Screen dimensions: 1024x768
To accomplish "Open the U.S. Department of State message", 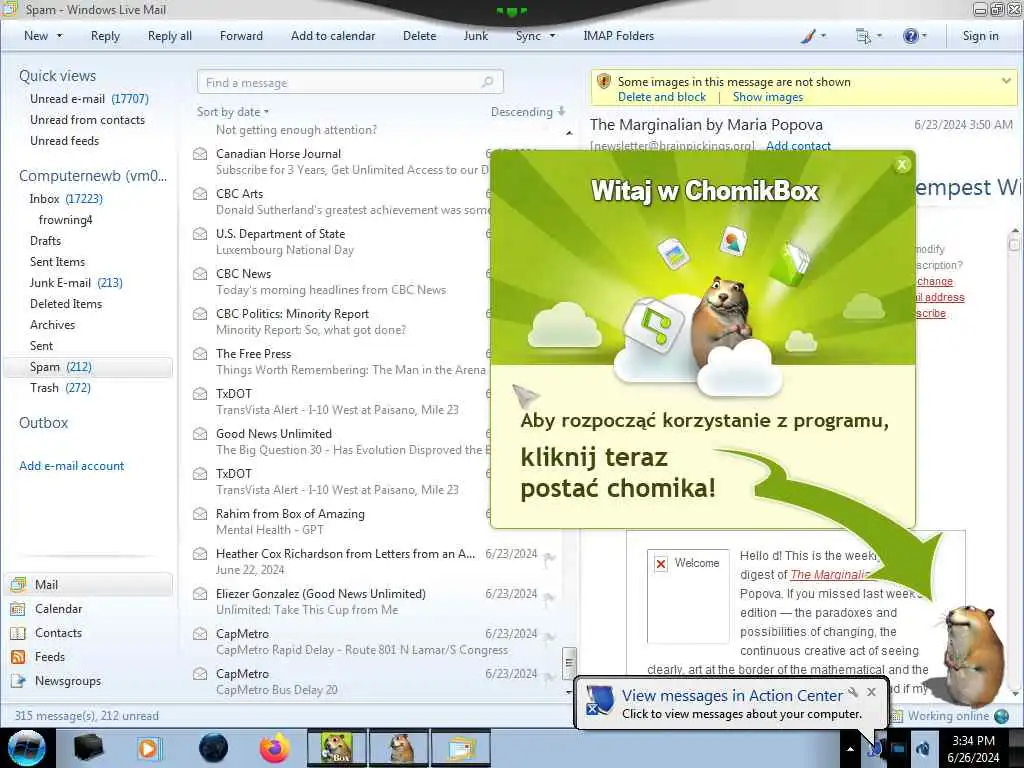I will [x=340, y=241].
